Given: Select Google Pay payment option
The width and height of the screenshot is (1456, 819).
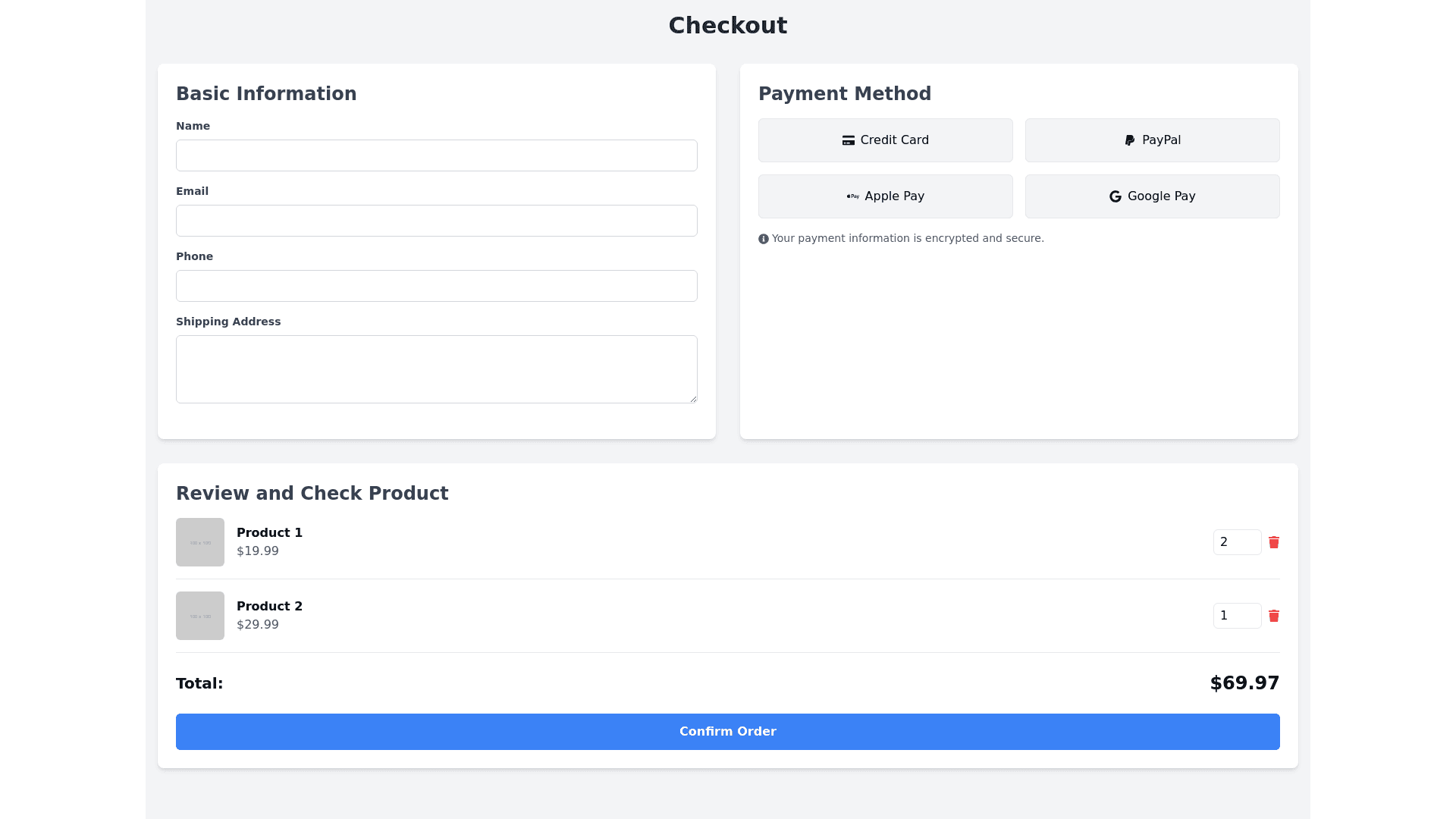Looking at the screenshot, I should coord(1152,196).
